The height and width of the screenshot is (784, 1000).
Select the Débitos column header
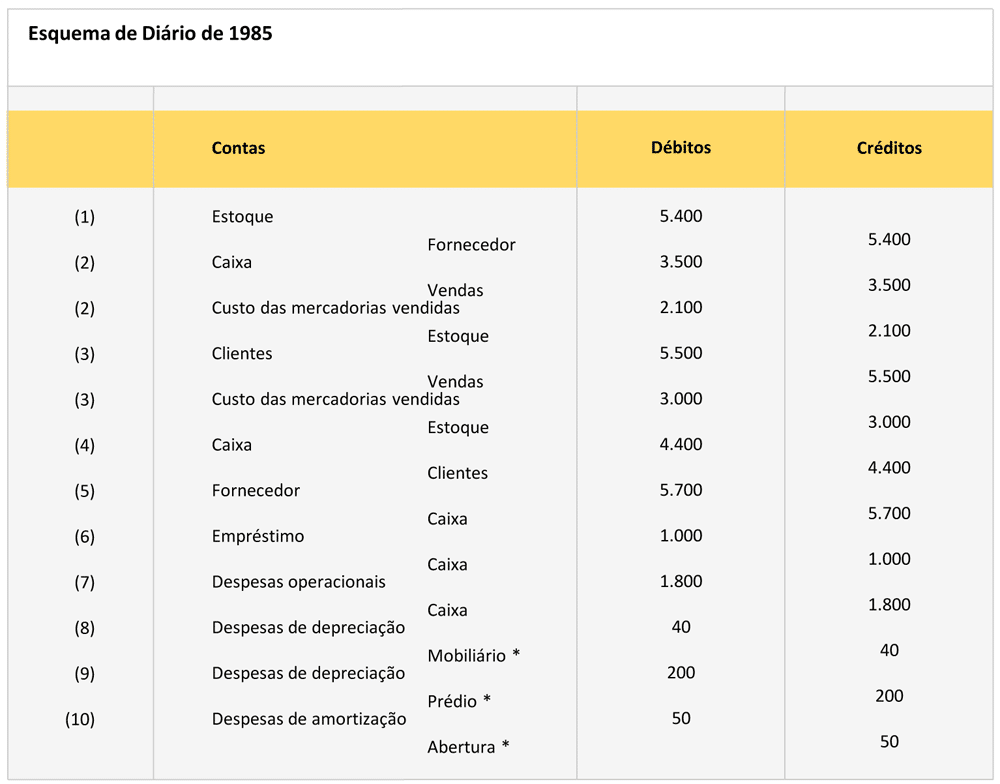point(680,147)
